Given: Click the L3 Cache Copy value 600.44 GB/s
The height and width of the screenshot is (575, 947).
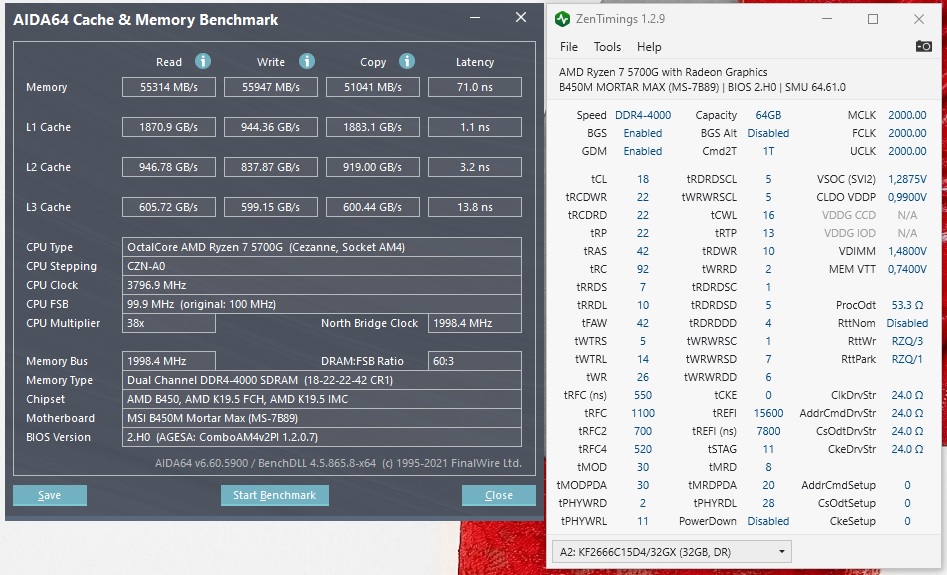Looking at the screenshot, I should pos(373,207).
